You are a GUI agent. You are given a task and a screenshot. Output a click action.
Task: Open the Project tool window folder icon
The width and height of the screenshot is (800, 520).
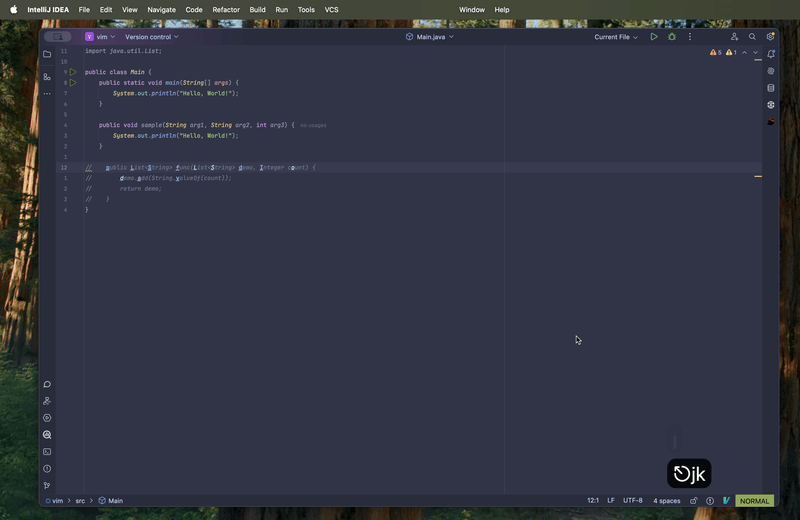(47, 54)
